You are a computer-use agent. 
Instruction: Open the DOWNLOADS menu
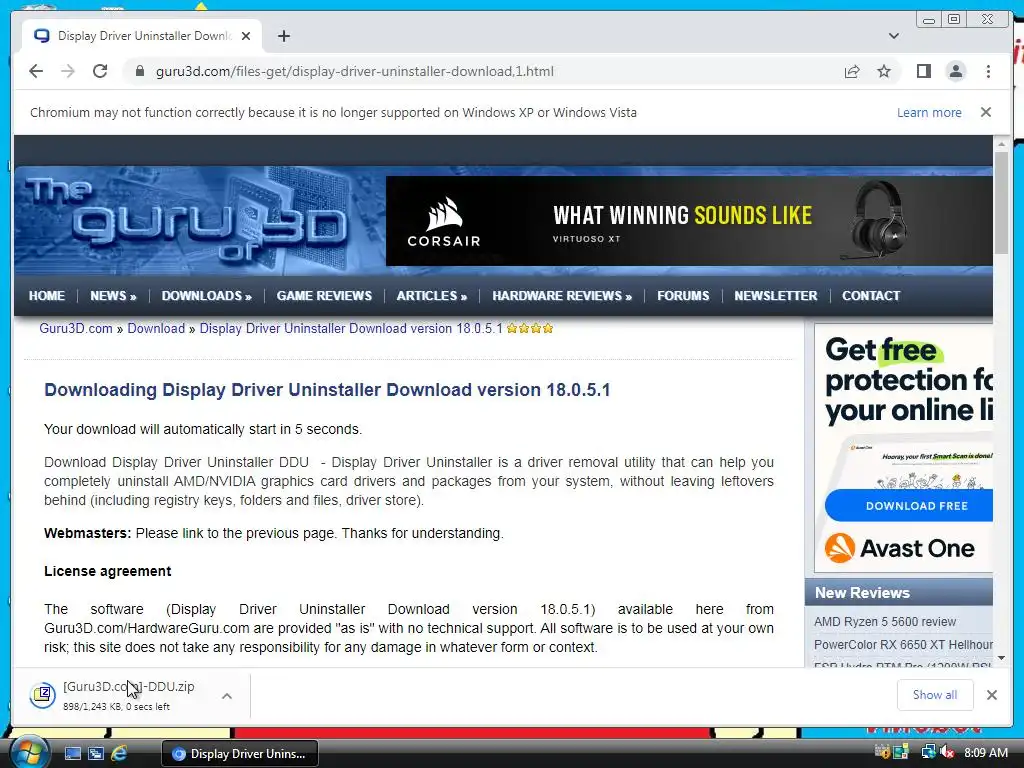pos(206,296)
